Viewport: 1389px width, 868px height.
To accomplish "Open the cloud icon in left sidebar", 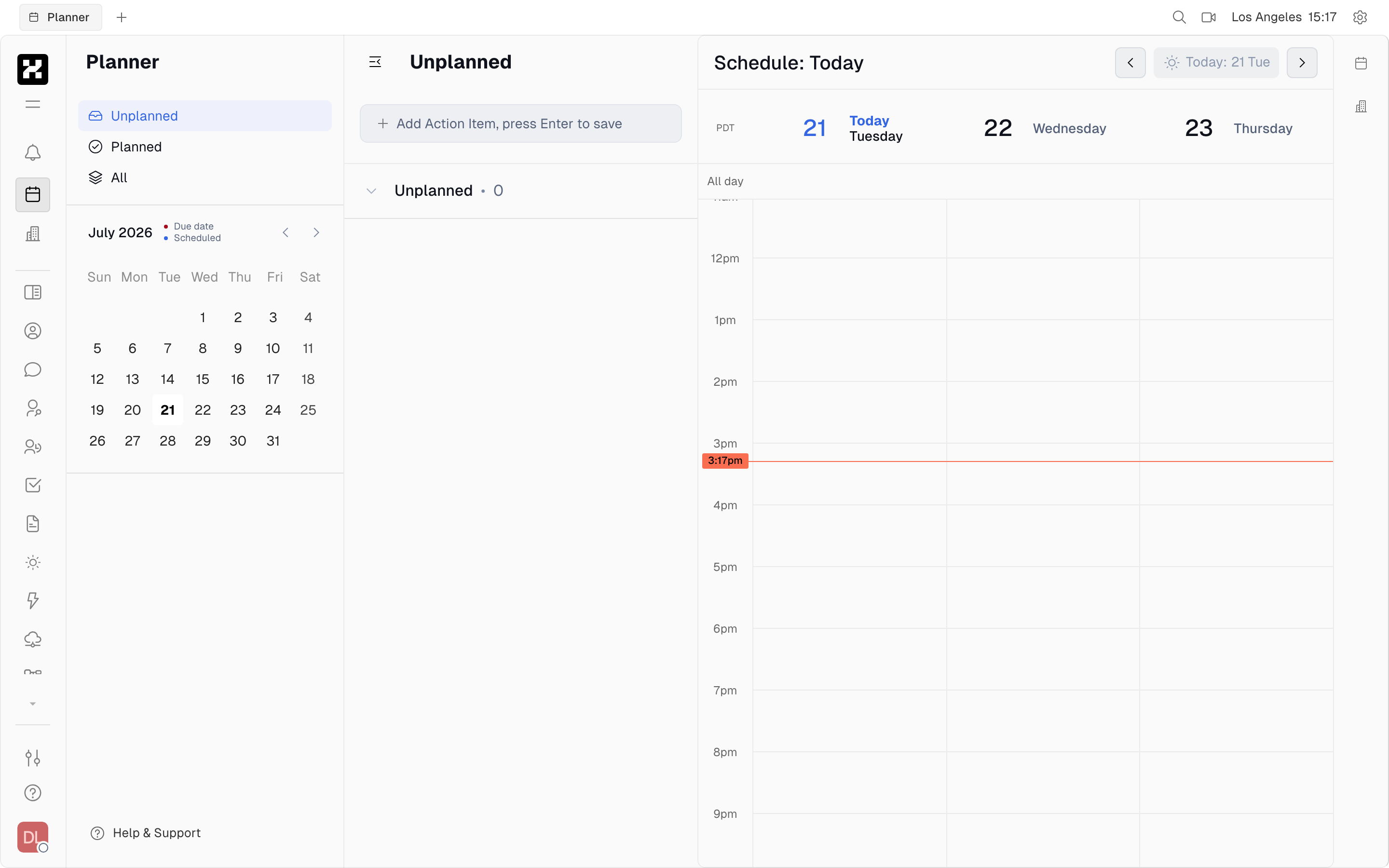I will (x=33, y=639).
